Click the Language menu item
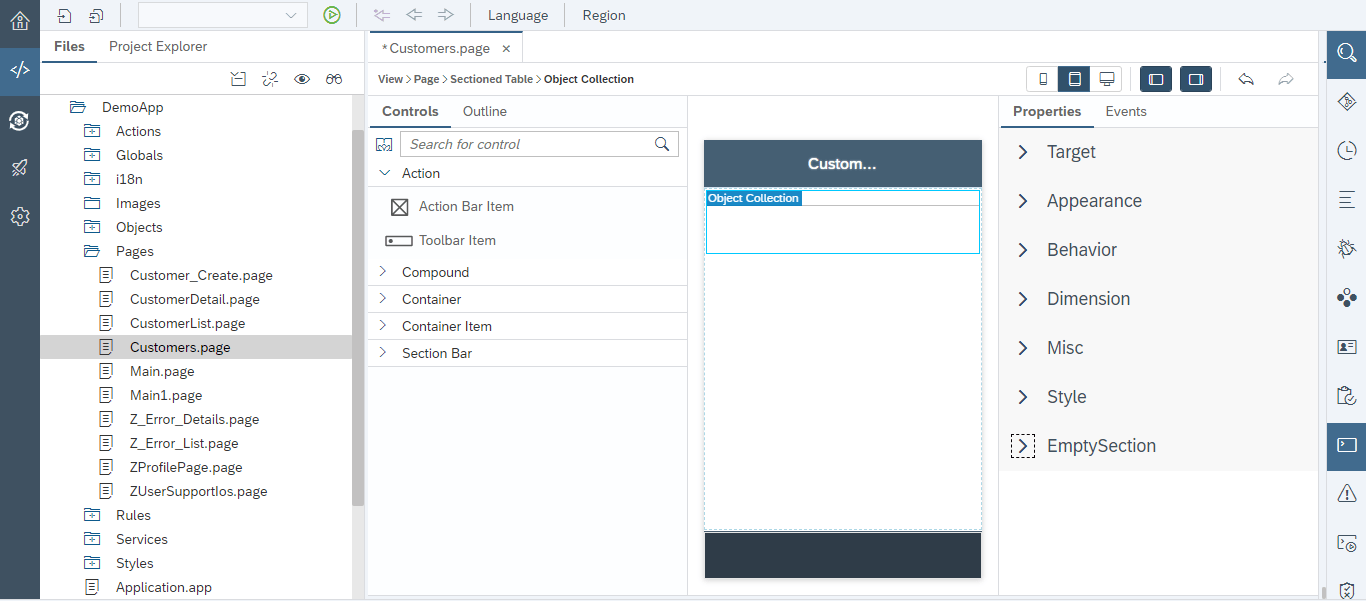This screenshot has width=1366, height=601. tap(517, 15)
